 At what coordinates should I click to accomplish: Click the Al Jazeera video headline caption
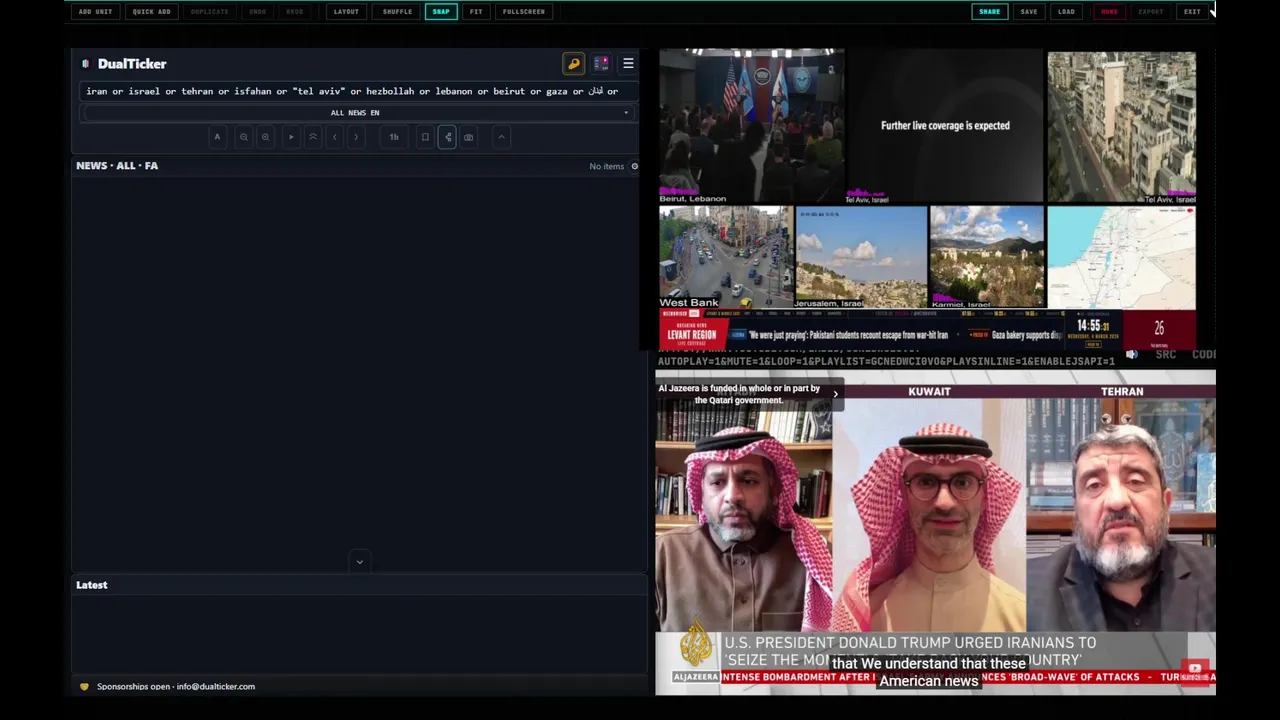[x=910, y=651]
